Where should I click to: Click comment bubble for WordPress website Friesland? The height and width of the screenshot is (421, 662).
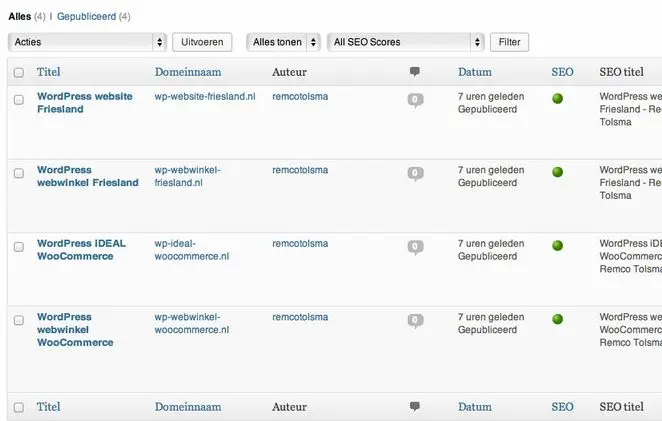415,100
